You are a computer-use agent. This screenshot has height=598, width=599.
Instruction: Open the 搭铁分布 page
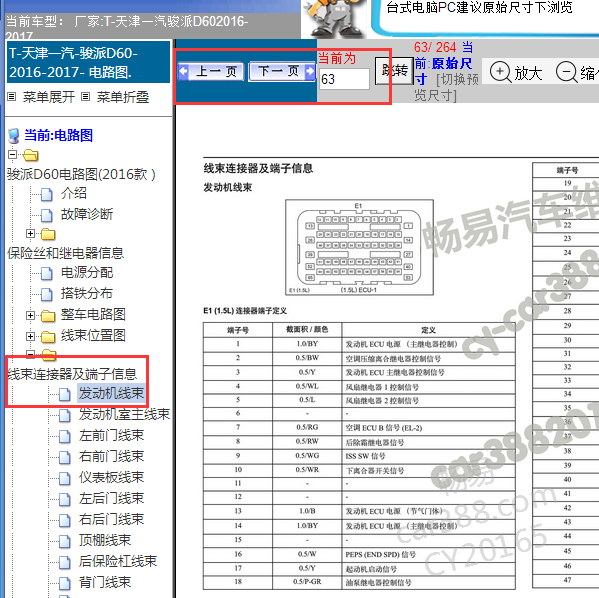[87, 293]
